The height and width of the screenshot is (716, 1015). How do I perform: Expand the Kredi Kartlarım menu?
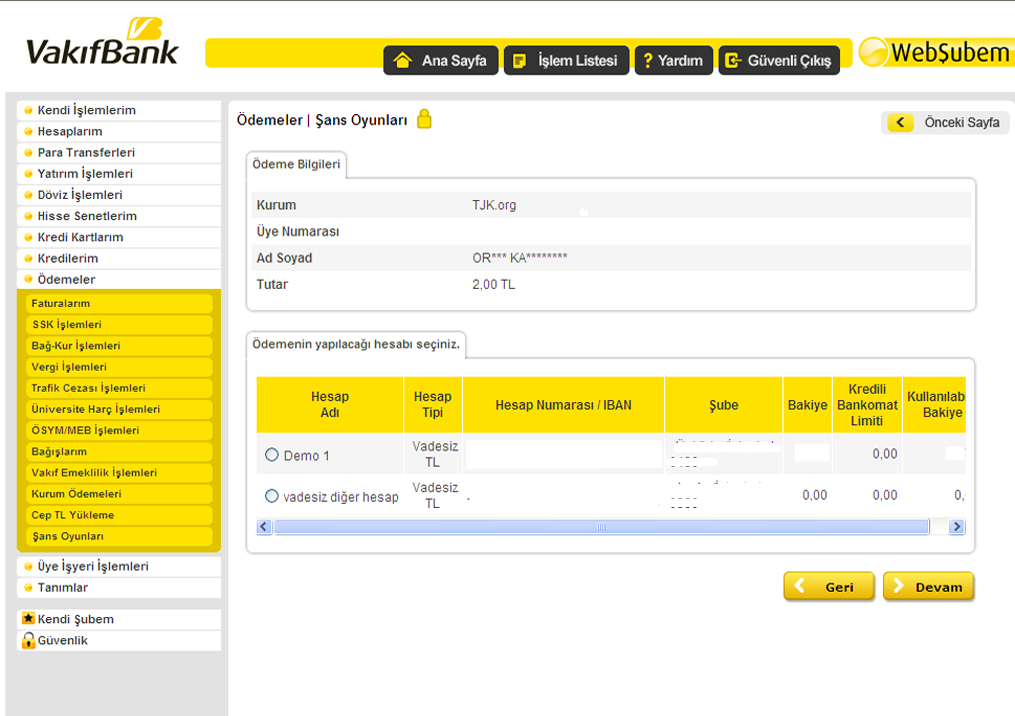point(118,237)
